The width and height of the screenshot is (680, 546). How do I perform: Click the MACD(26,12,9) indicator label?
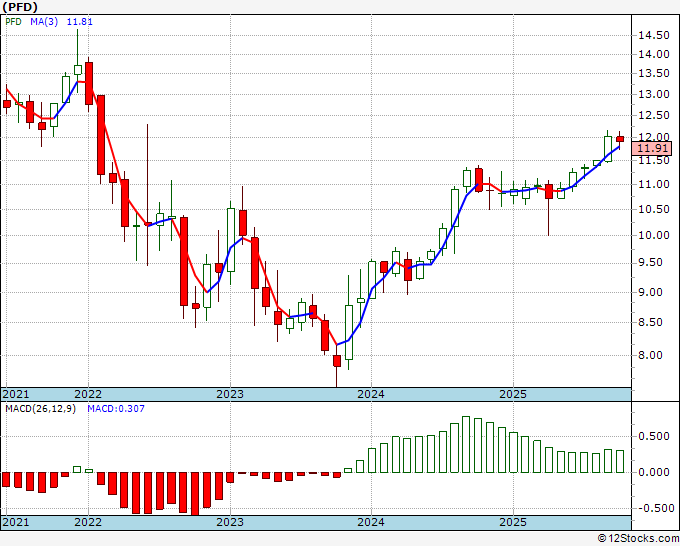tap(41, 409)
